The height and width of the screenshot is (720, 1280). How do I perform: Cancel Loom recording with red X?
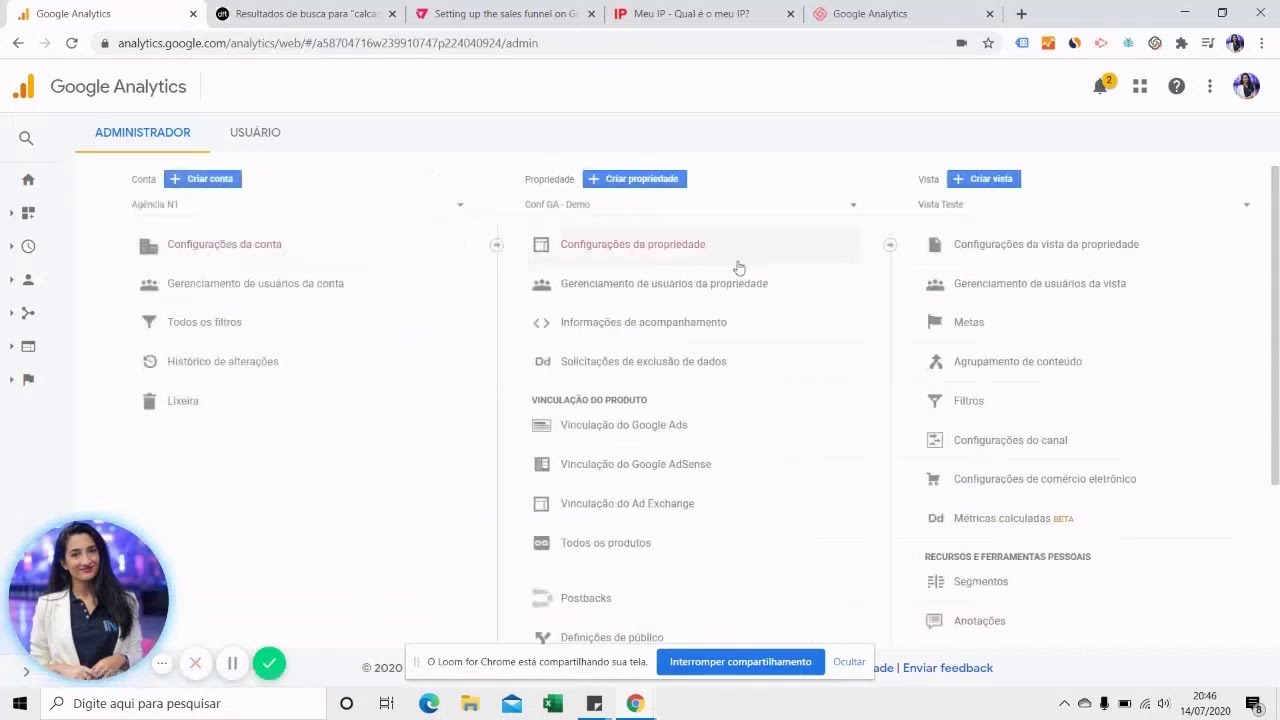coord(195,663)
